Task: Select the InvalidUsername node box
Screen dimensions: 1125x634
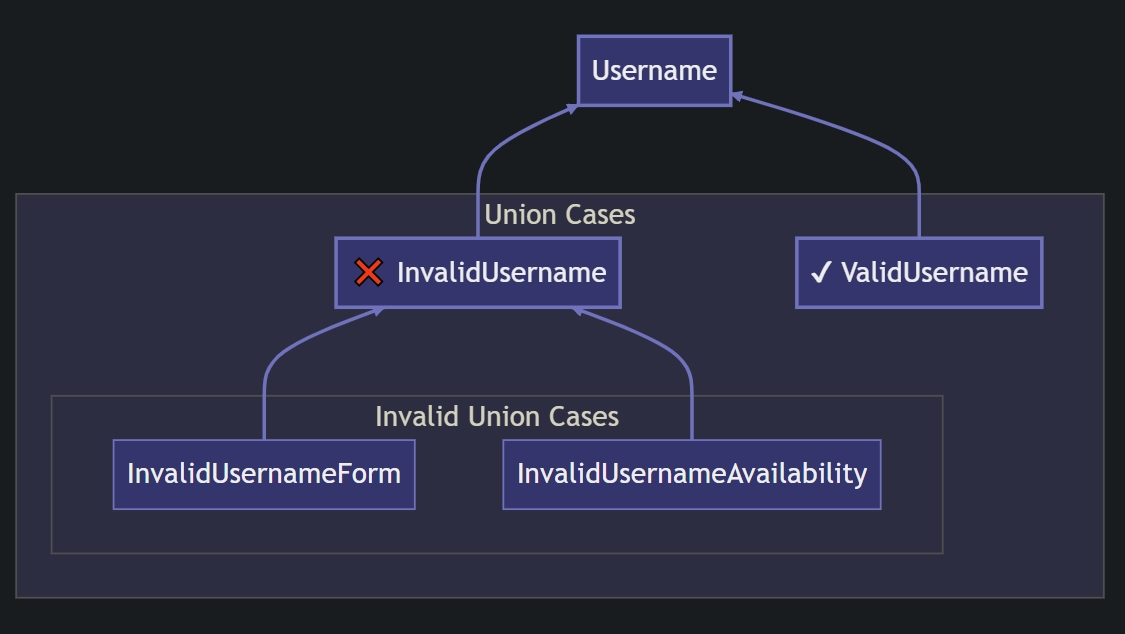Action: (x=478, y=273)
